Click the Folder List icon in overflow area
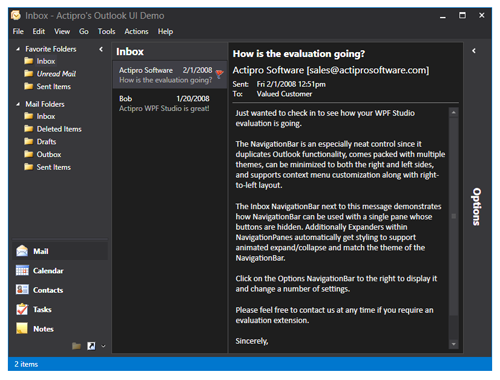500x380 pixels. 76,346
